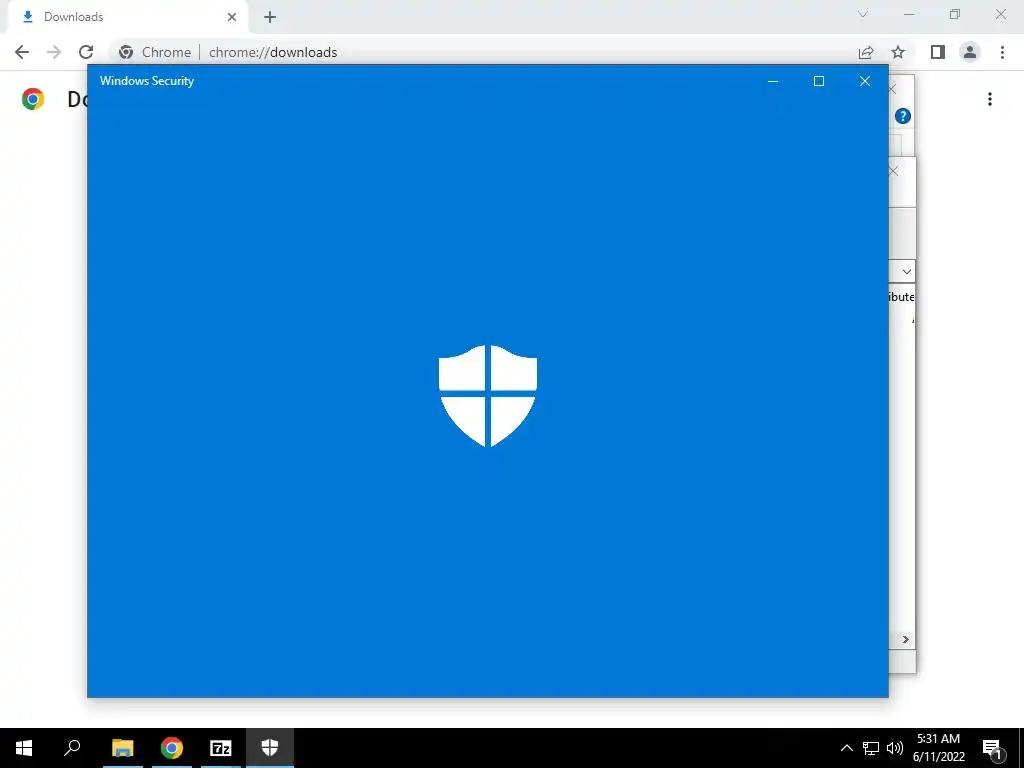Open the notification center icon
This screenshot has width=1024, height=768.
993,748
